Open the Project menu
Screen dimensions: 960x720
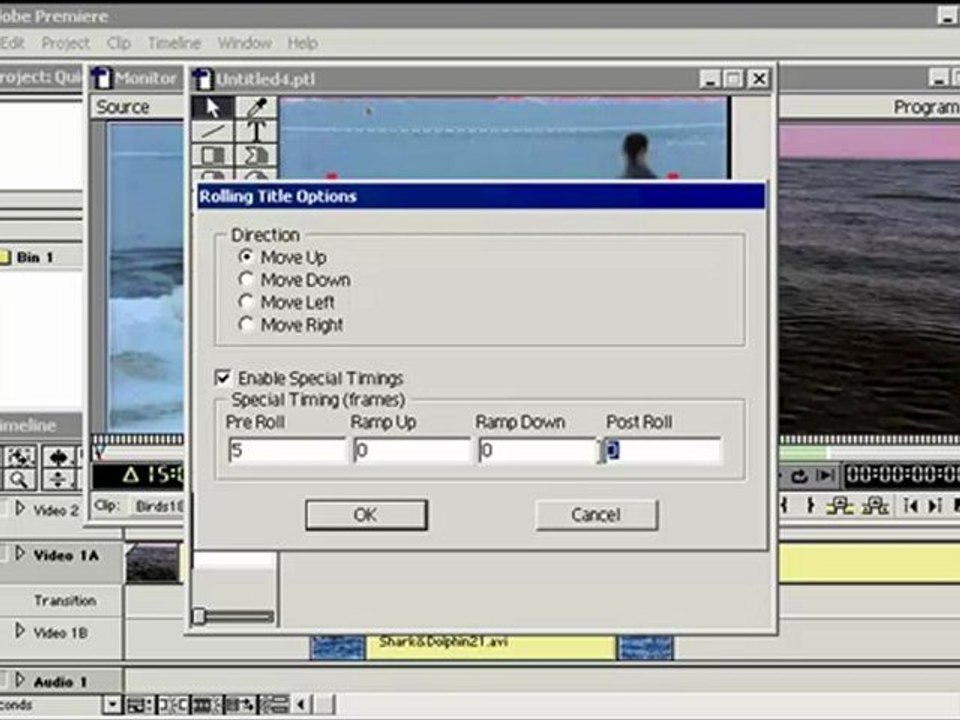point(66,43)
